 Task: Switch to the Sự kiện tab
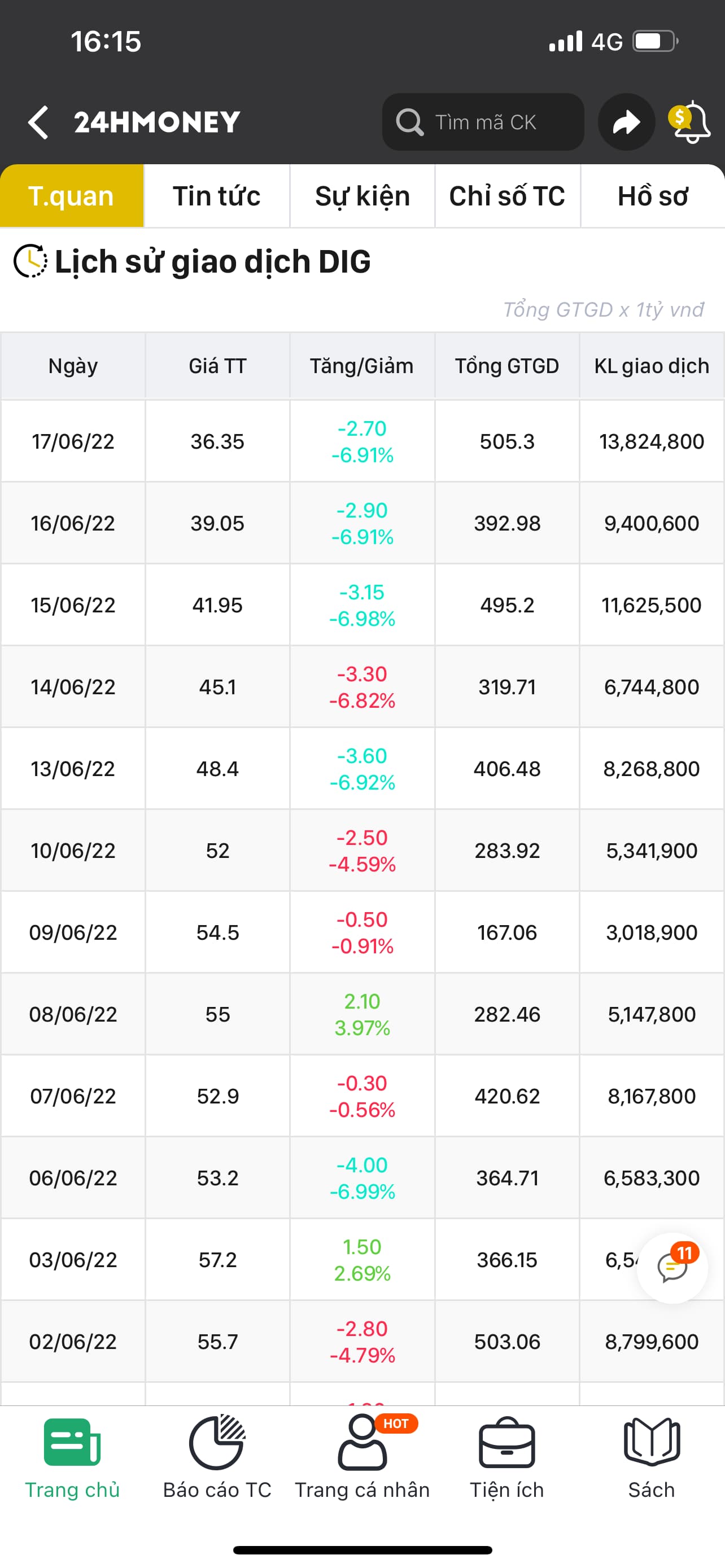(x=362, y=196)
